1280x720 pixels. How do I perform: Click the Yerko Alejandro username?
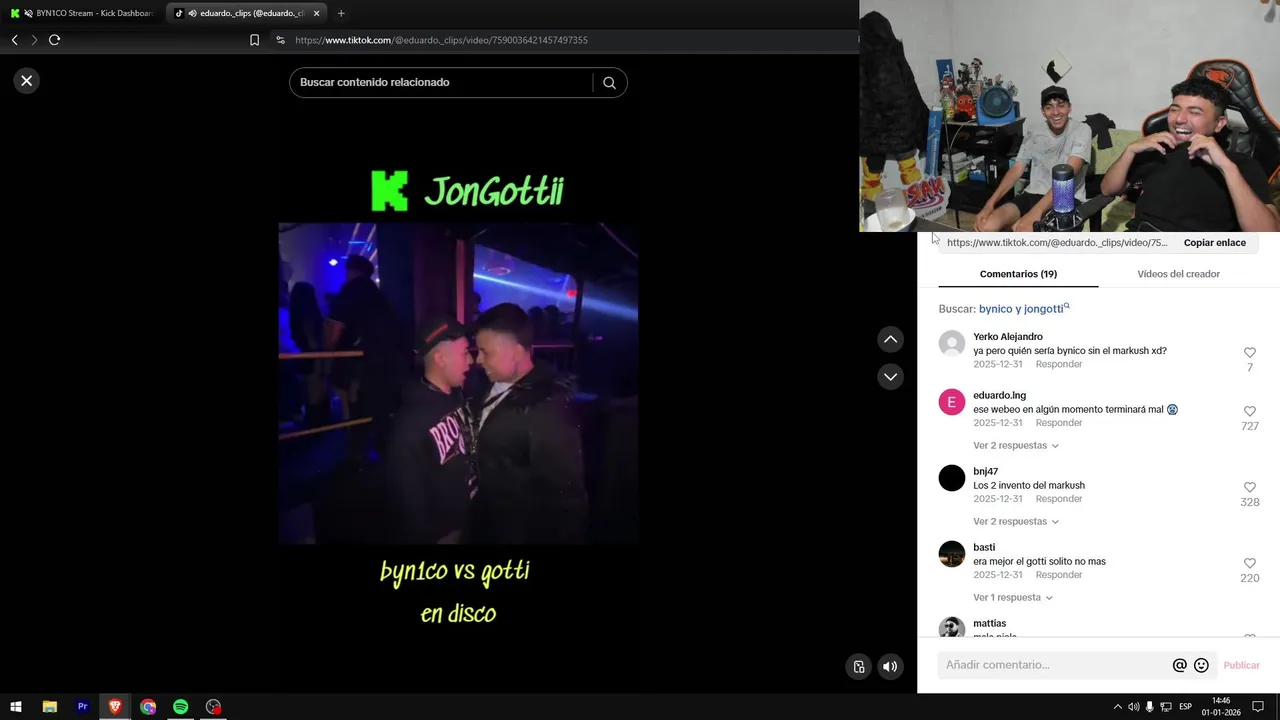[1008, 337]
